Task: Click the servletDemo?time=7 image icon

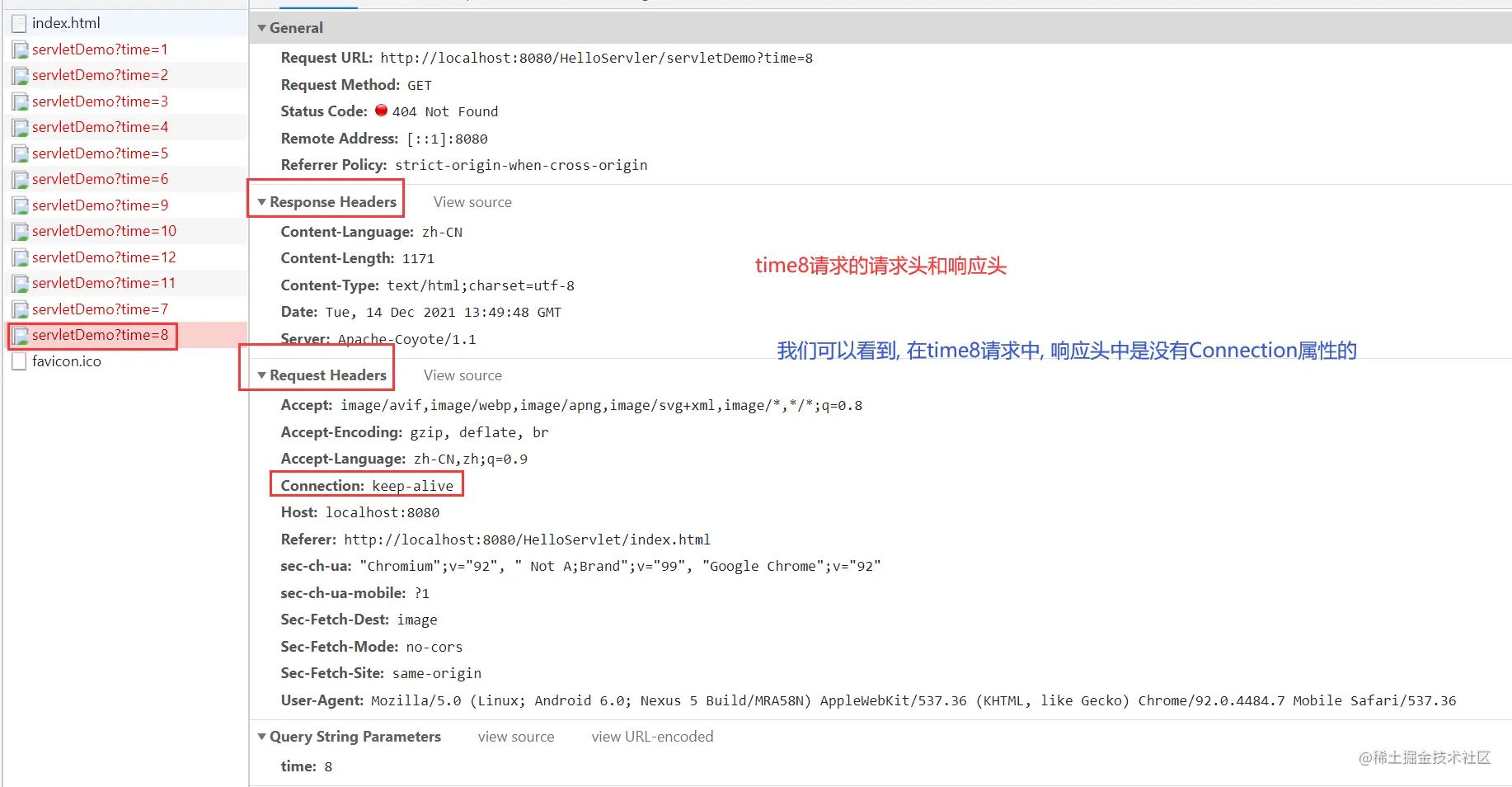Action: point(20,310)
